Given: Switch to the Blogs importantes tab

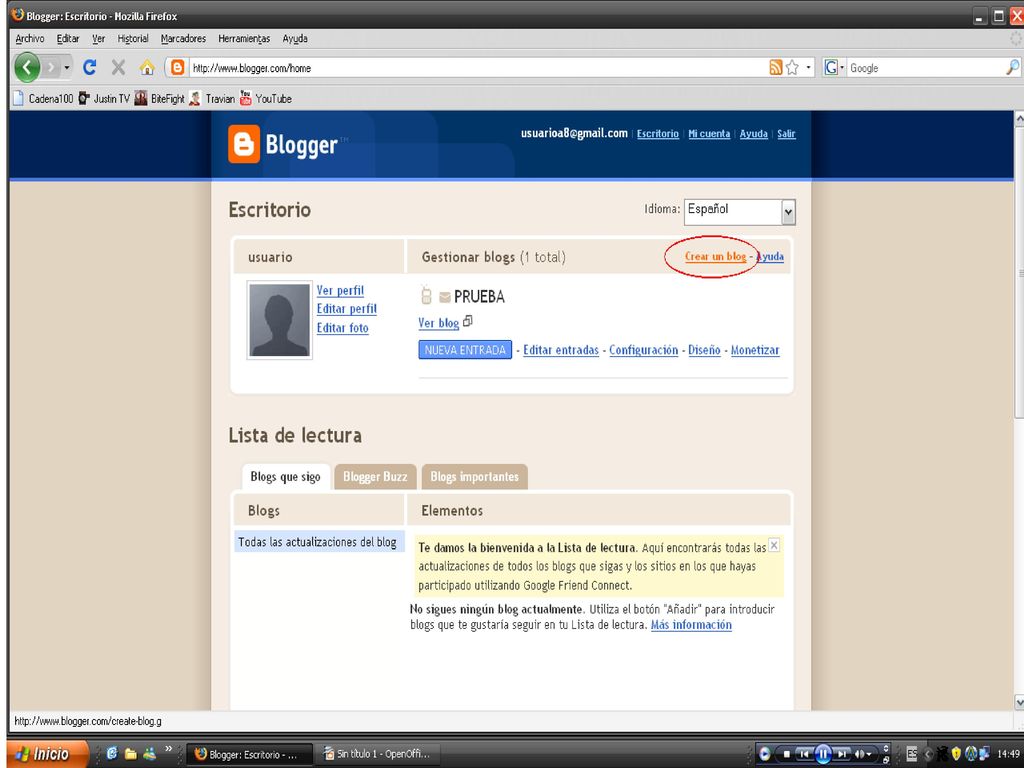Looking at the screenshot, I should [x=475, y=477].
